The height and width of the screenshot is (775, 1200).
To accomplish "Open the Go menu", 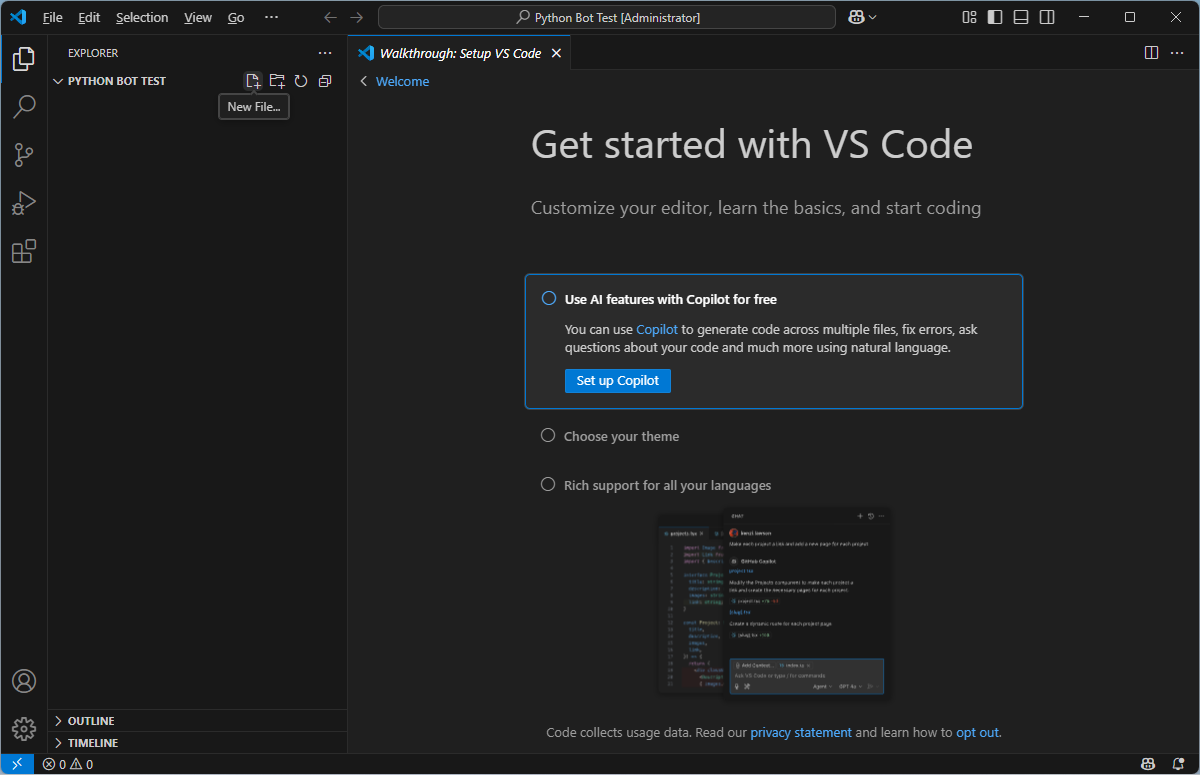I will [x=236, y=18].
